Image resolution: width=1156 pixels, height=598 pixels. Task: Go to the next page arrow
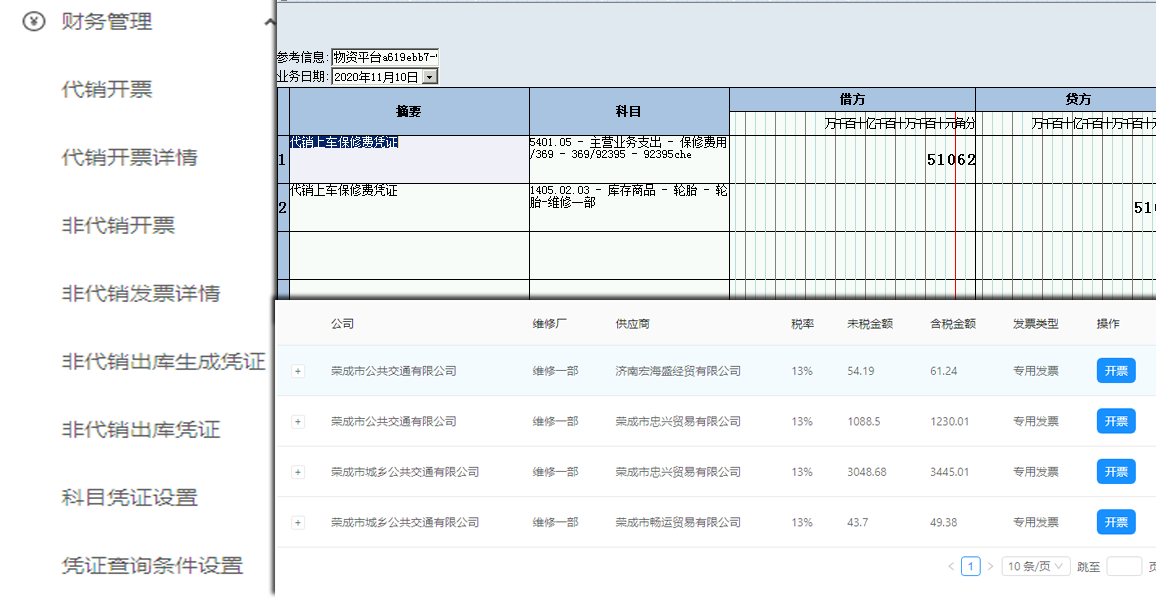tap(990, 566)
